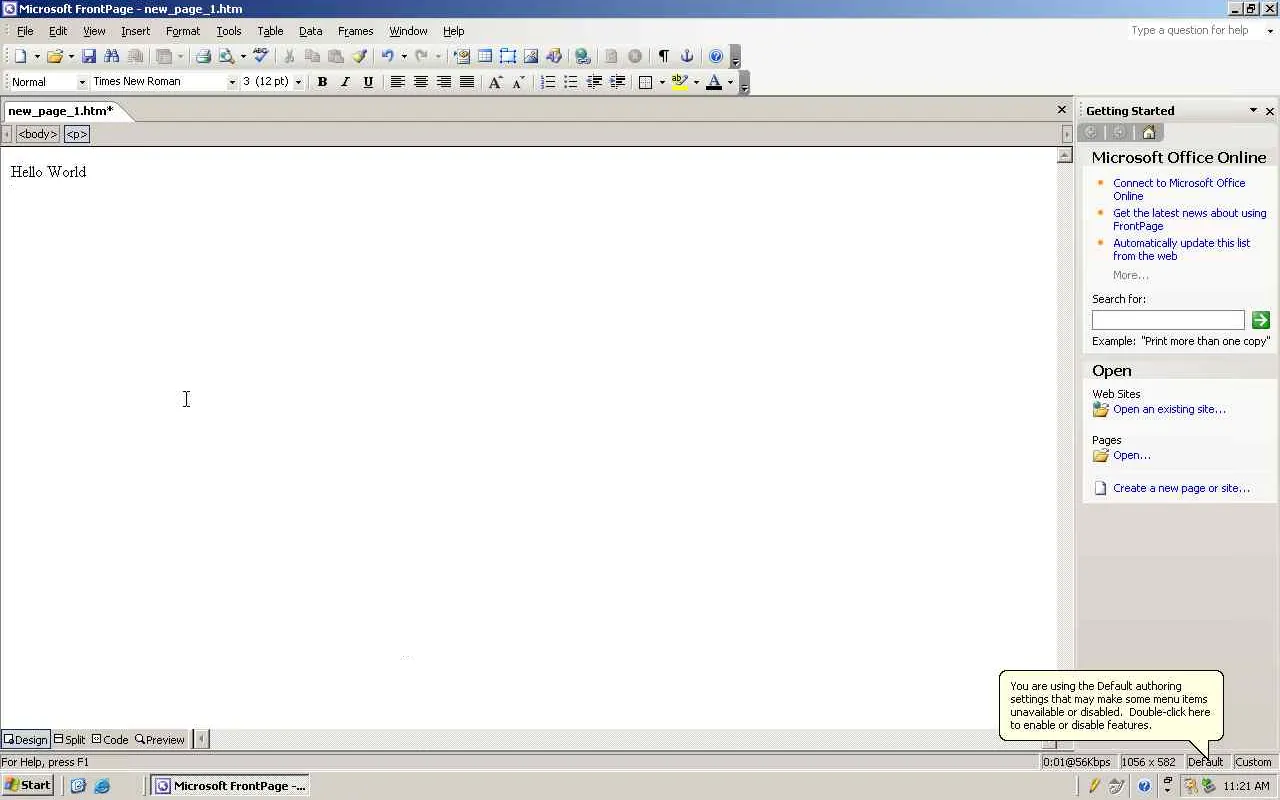Open the File menu
Image resolution: width=1280 pixels, height=800 pixels.
click(x=25, y=31)
